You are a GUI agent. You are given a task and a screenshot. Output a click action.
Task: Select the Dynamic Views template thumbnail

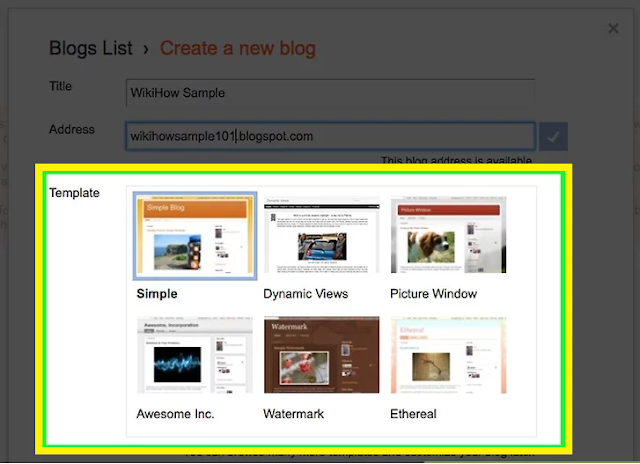322,235
